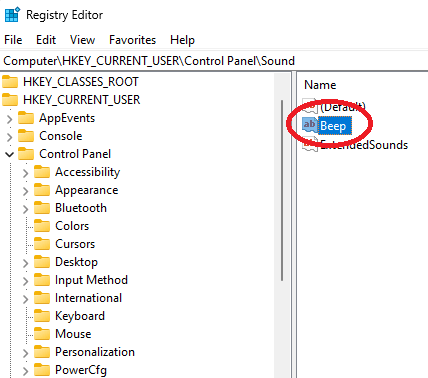Select the HKEY_CURRENT_USER label
The height and width of the screenshot is (378, 428).
[x=81, y=100]
